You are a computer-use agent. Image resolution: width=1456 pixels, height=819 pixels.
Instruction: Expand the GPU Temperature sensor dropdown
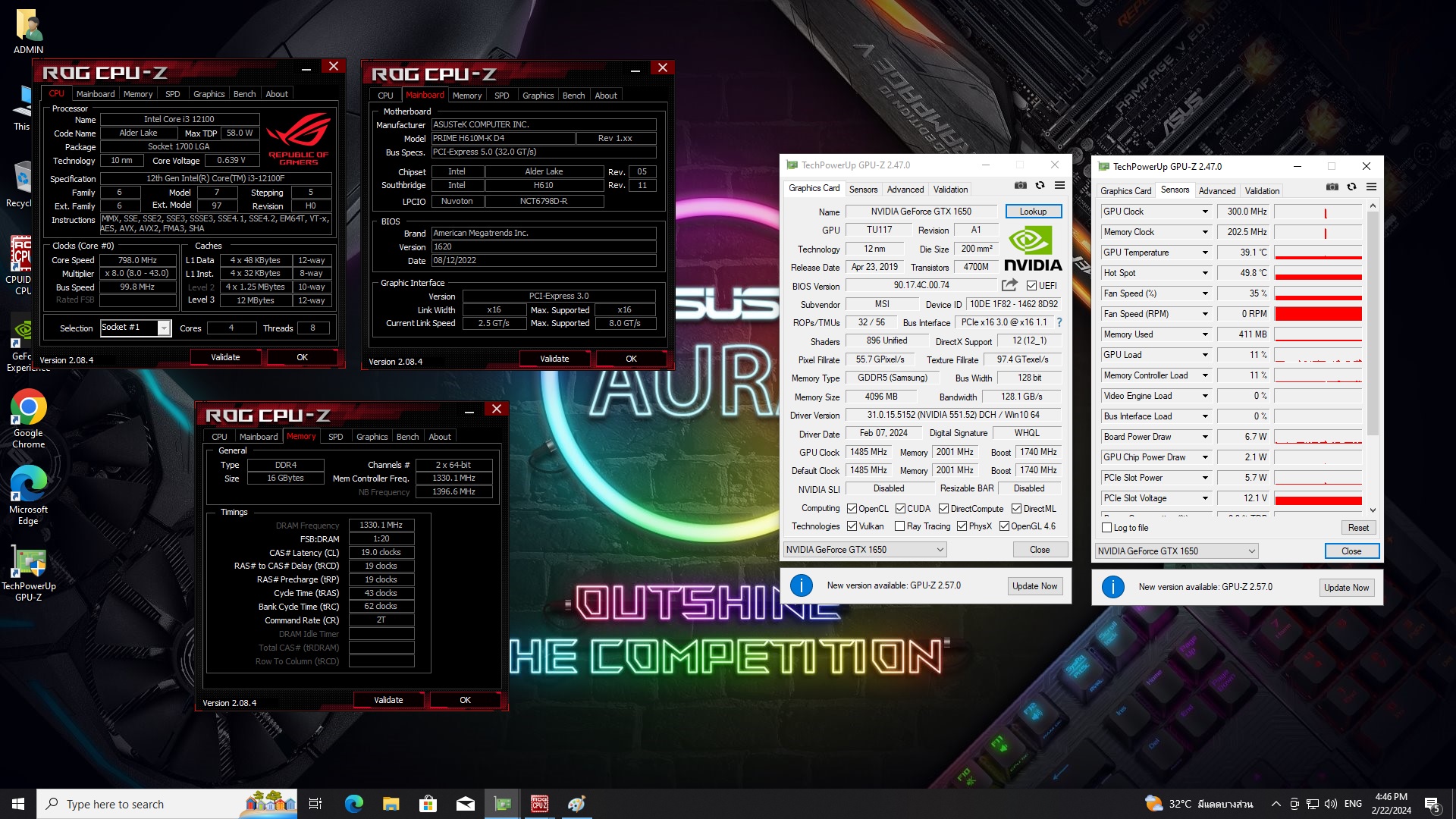pos(1204,253)
